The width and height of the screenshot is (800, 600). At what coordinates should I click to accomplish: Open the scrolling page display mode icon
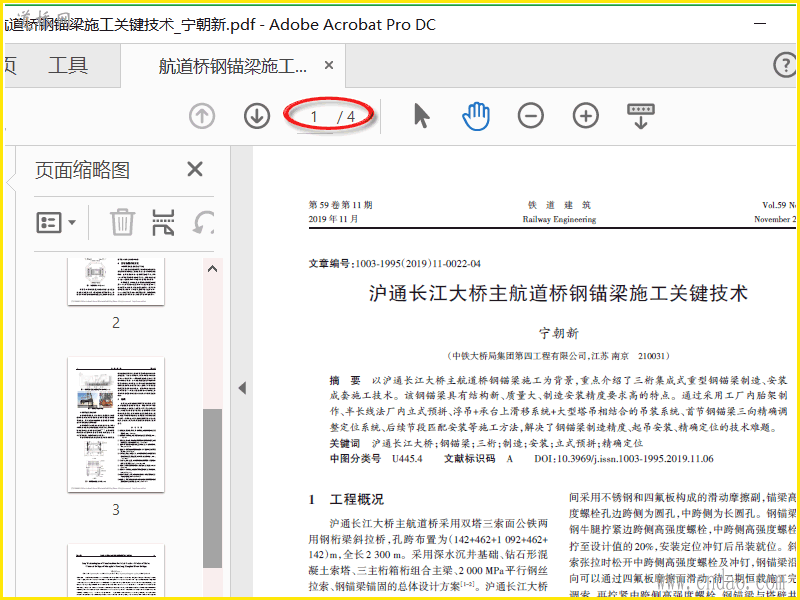[x=641, y=116]
